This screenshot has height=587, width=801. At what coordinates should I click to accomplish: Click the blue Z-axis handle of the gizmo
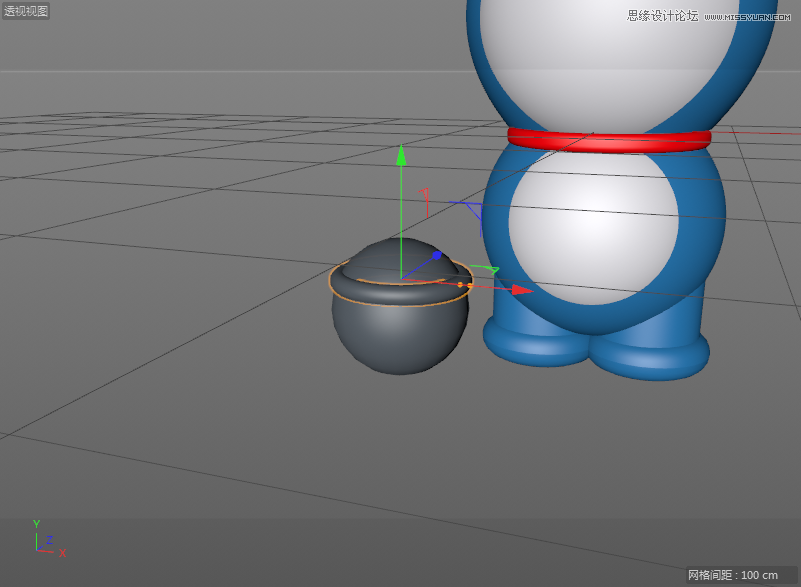(438, 255)
